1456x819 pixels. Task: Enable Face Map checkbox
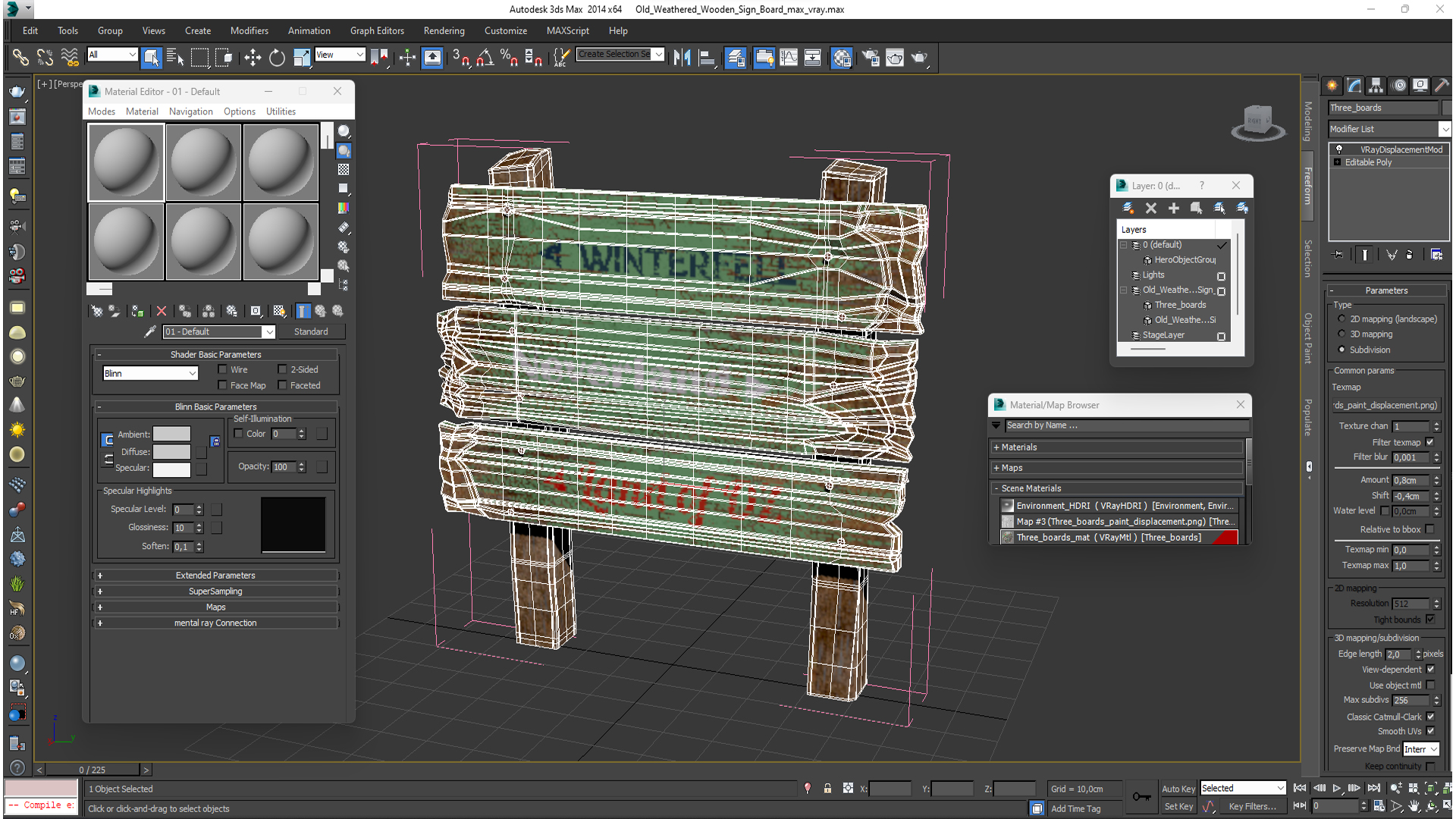pos(223,385)
